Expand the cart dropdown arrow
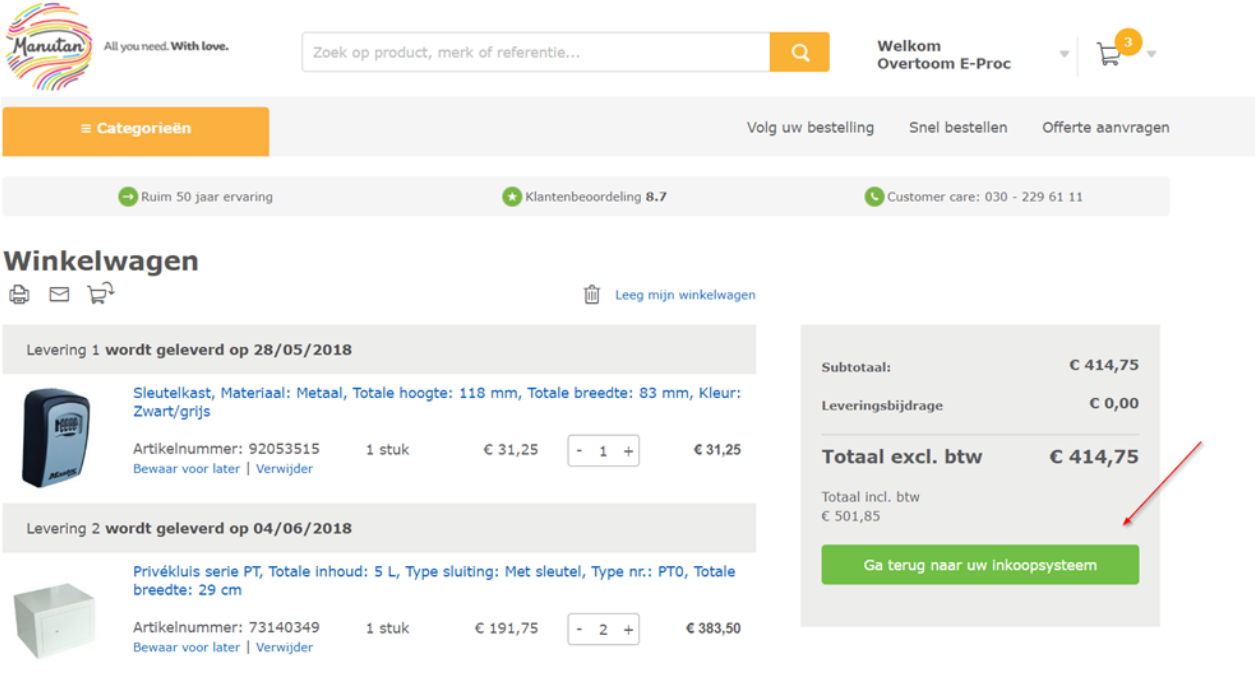This screenshot has width=1255, height=690. [1151, 54]
